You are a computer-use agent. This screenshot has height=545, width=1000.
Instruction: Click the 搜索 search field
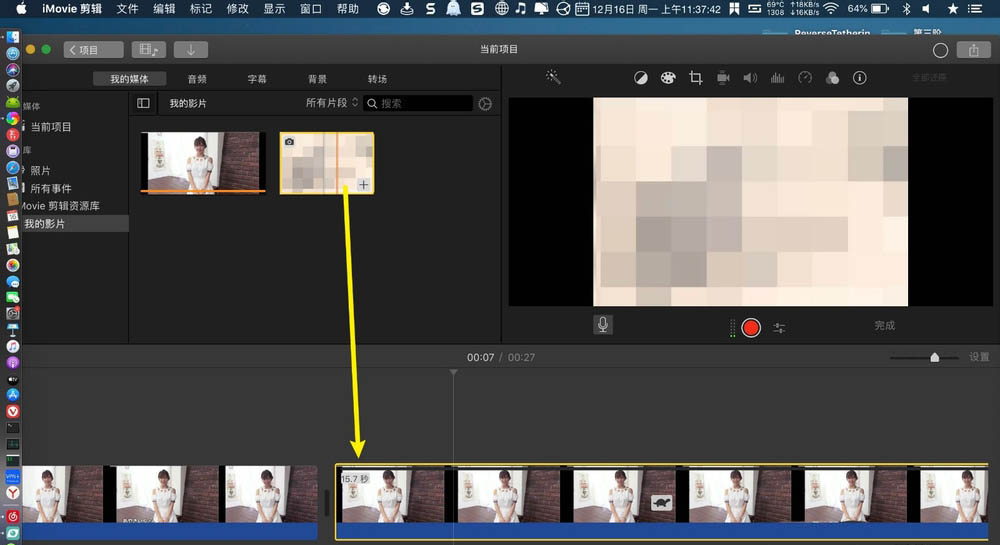tap(418, 103)
